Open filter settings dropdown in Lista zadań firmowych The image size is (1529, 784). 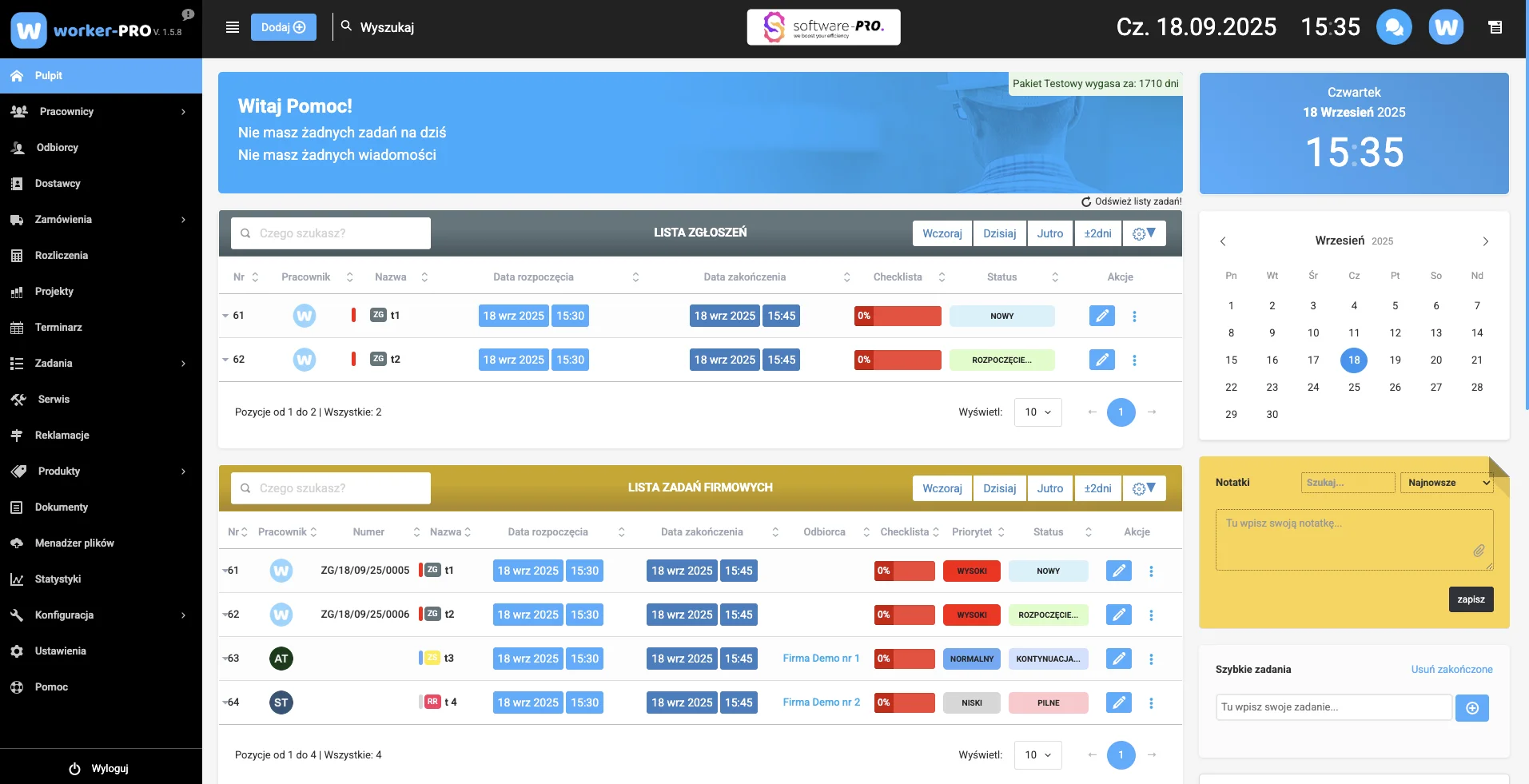[1144, 488]
